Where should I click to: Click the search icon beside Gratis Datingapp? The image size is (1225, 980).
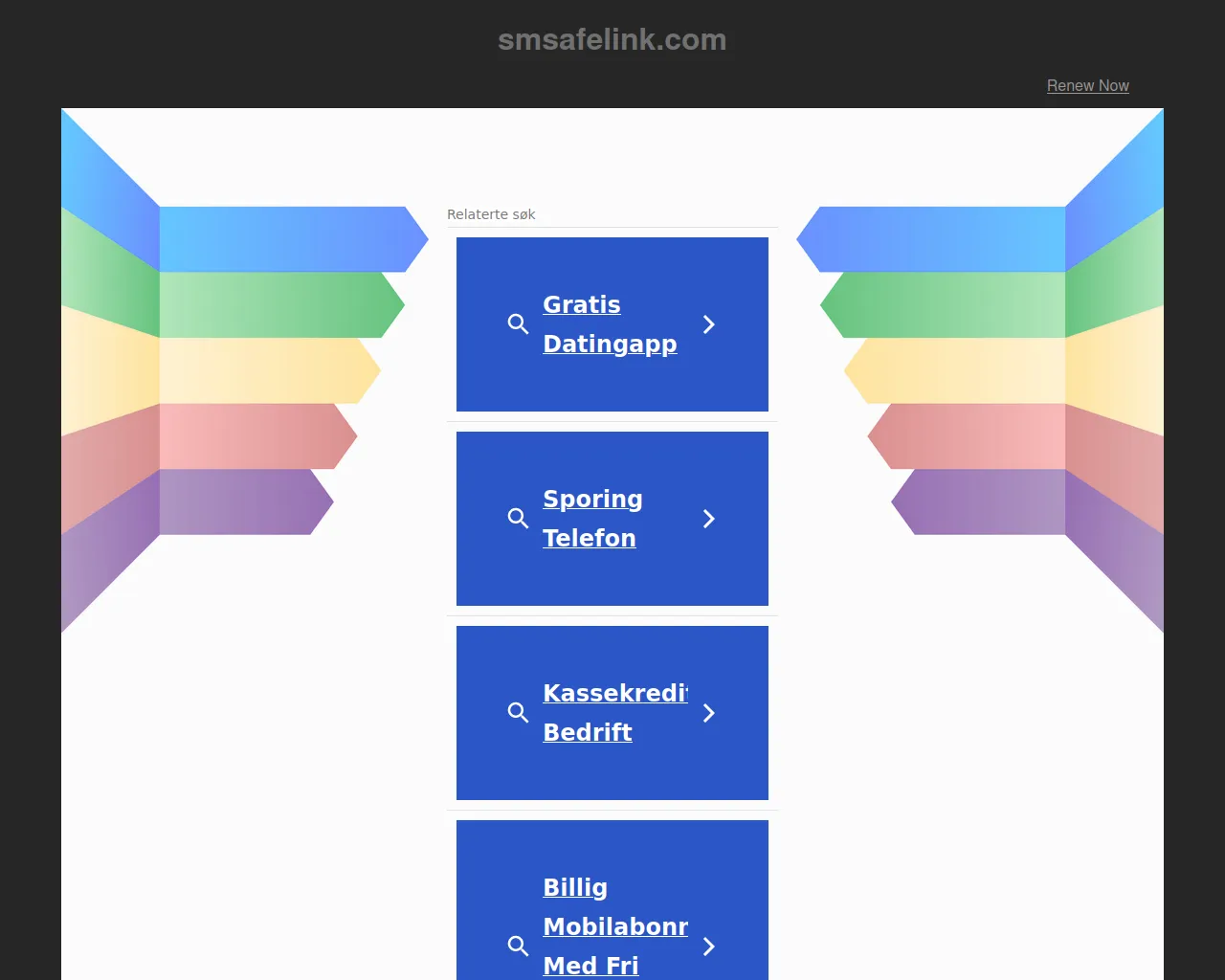coord(518,324)
